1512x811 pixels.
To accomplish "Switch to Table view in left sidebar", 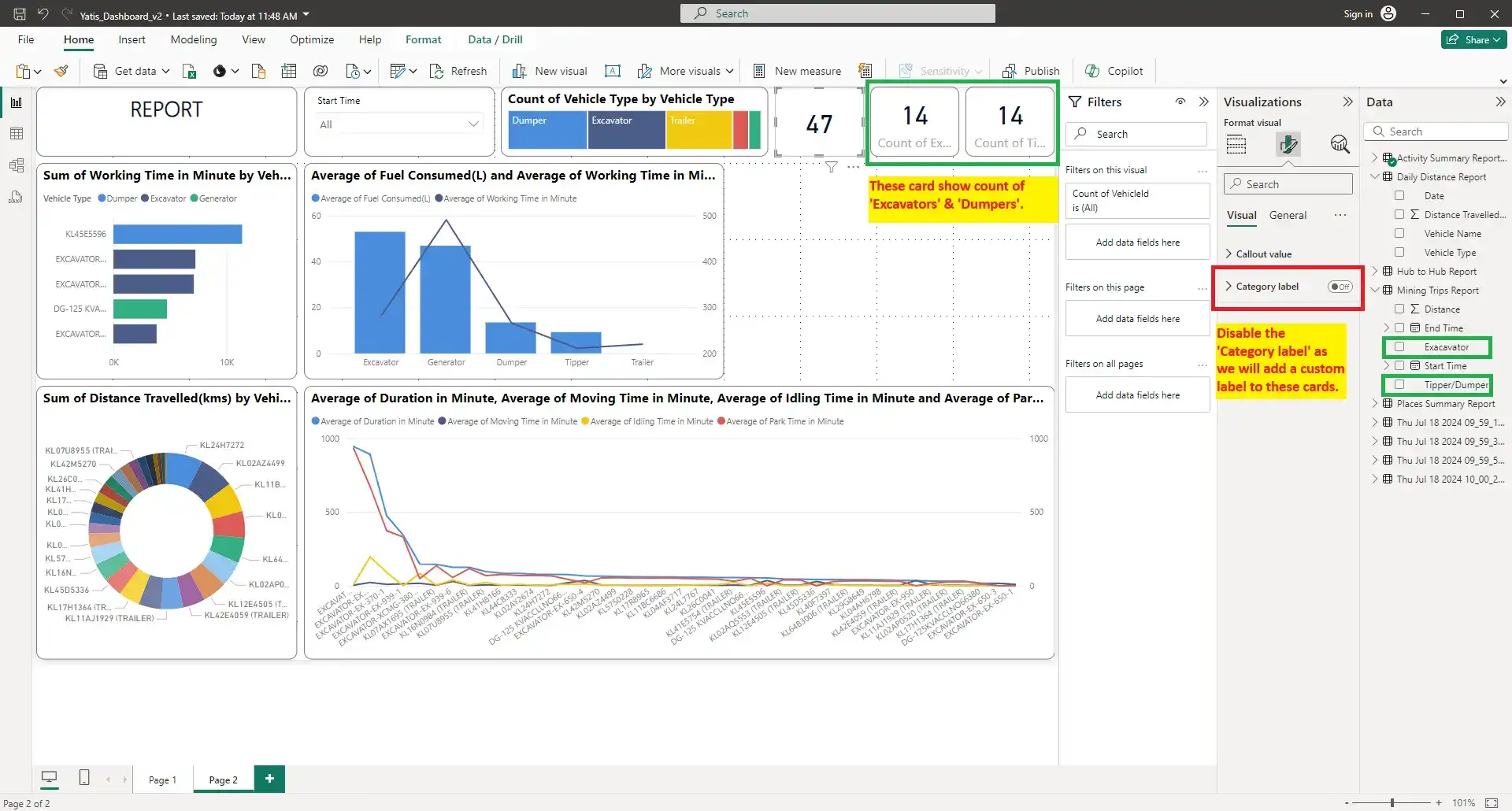I will (17, 134).
